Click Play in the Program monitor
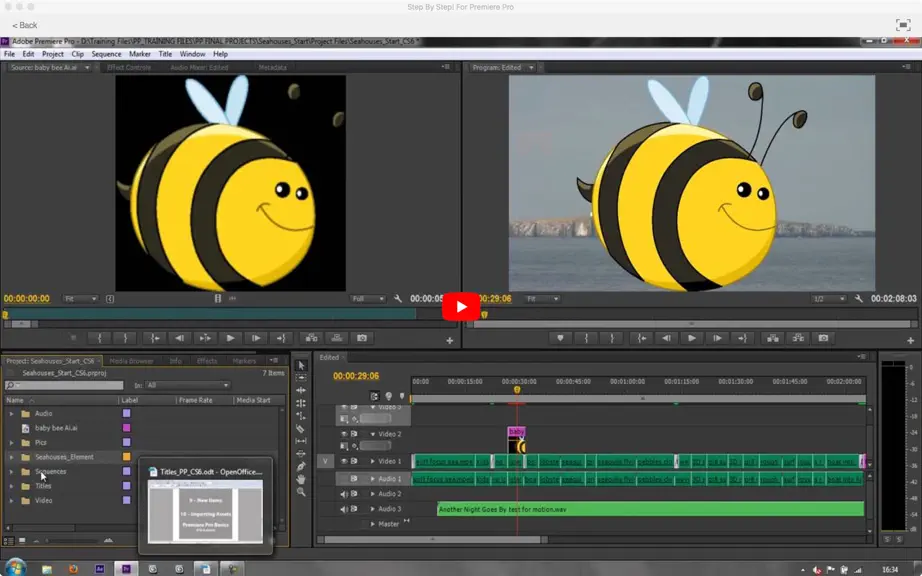922x576 pixels. pyautogui.click(x=692, y=338)
